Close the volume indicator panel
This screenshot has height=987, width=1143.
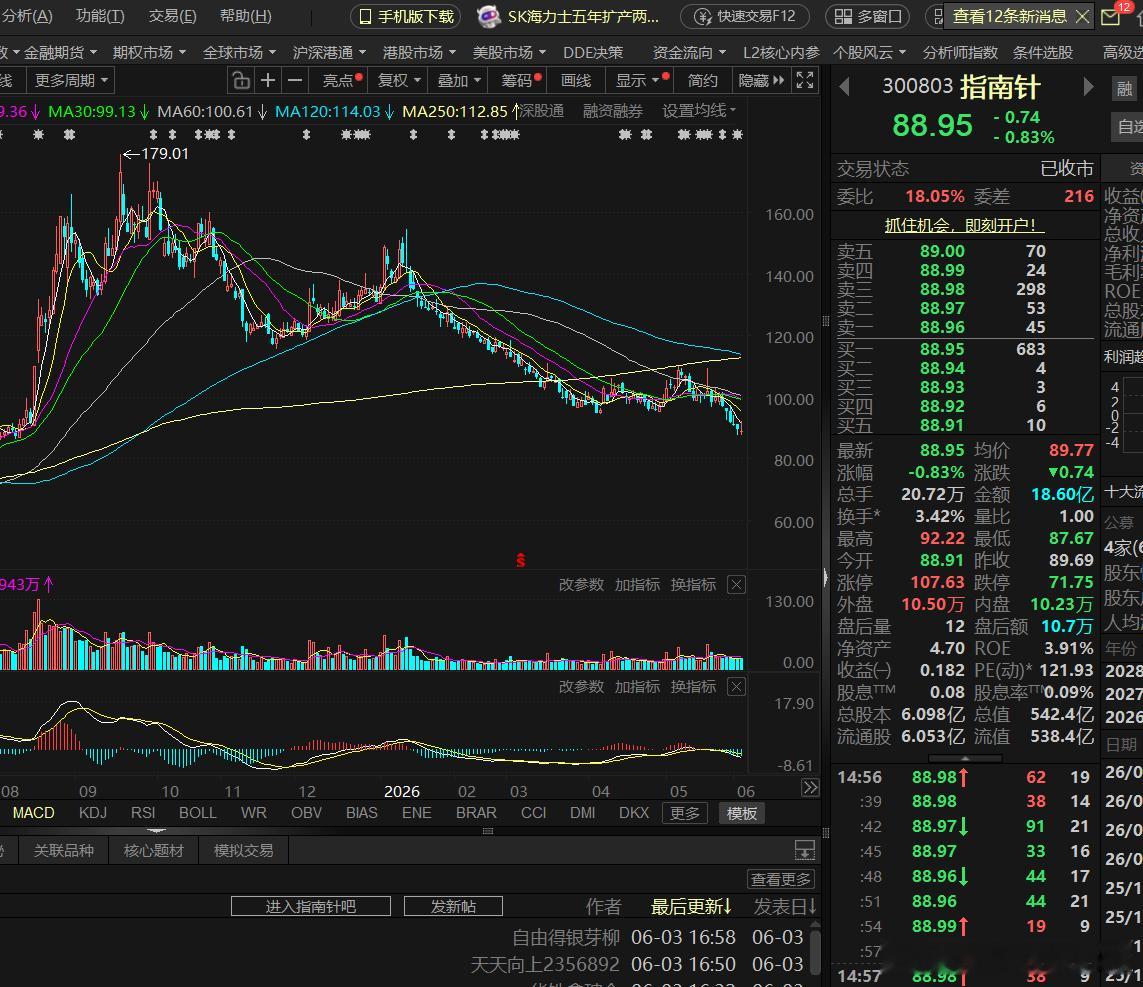pyautogui.click(x=737, y=585)
